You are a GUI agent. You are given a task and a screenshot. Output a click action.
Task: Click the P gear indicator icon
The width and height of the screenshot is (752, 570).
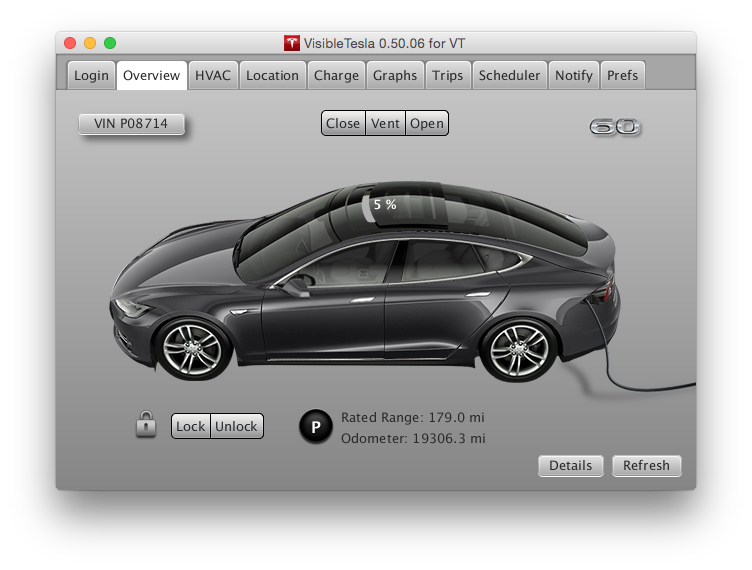coord(316,426)
